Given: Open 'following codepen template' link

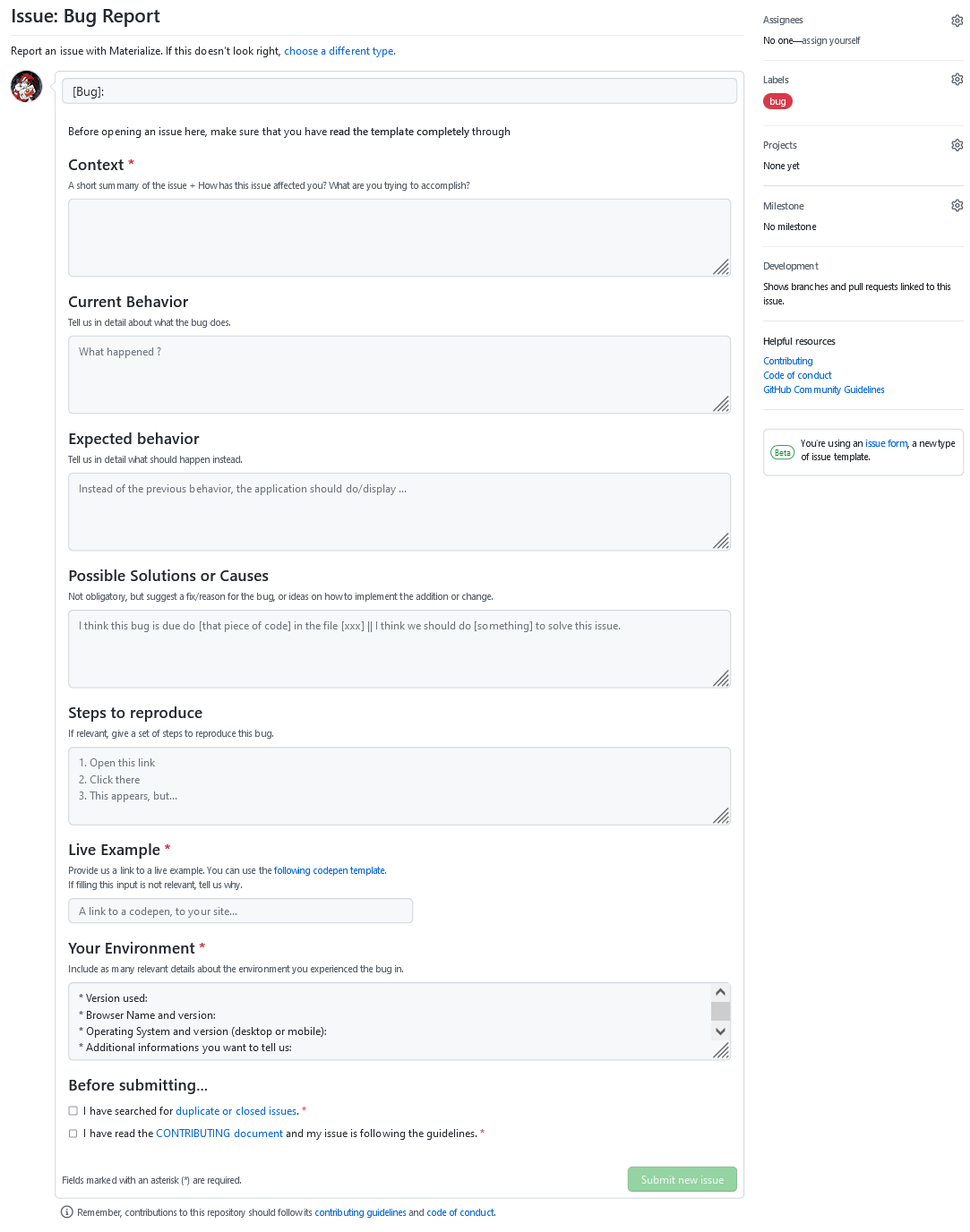Looking at the screenshot, I should [330, 870].
